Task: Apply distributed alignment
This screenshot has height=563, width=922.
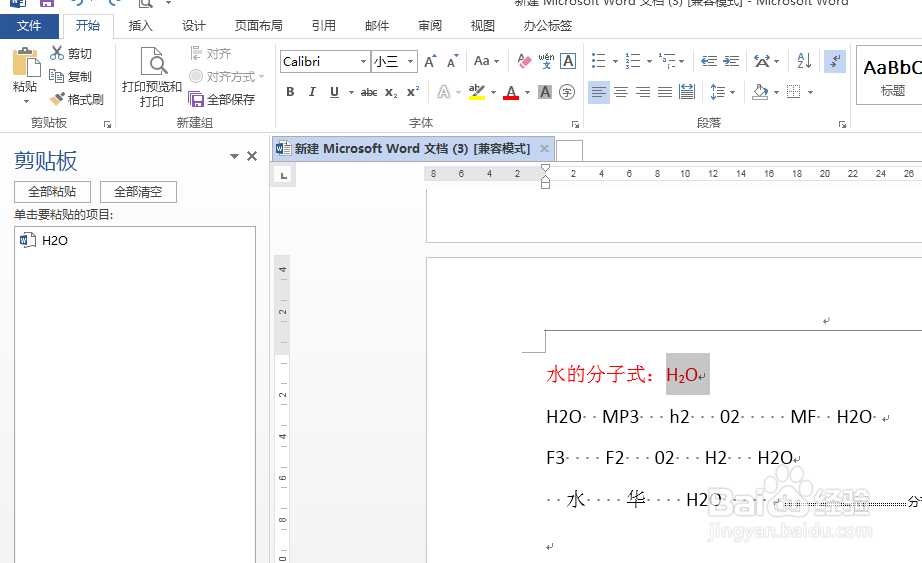Action: tap(687, 92)
